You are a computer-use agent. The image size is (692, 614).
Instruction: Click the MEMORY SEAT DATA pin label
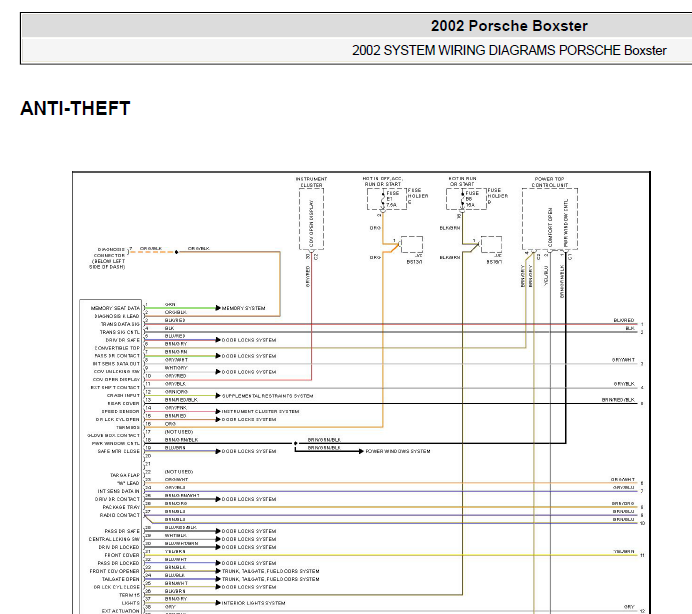point(115,308)
